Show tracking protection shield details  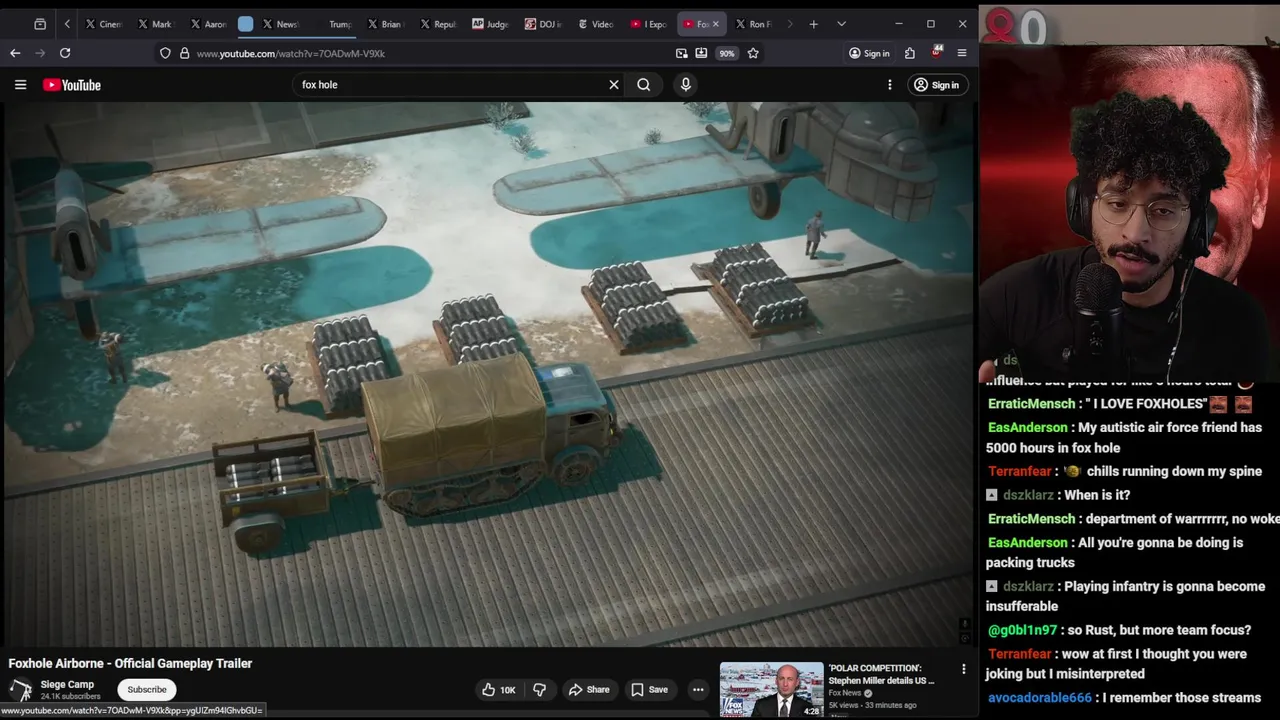(x=165, y=53)
